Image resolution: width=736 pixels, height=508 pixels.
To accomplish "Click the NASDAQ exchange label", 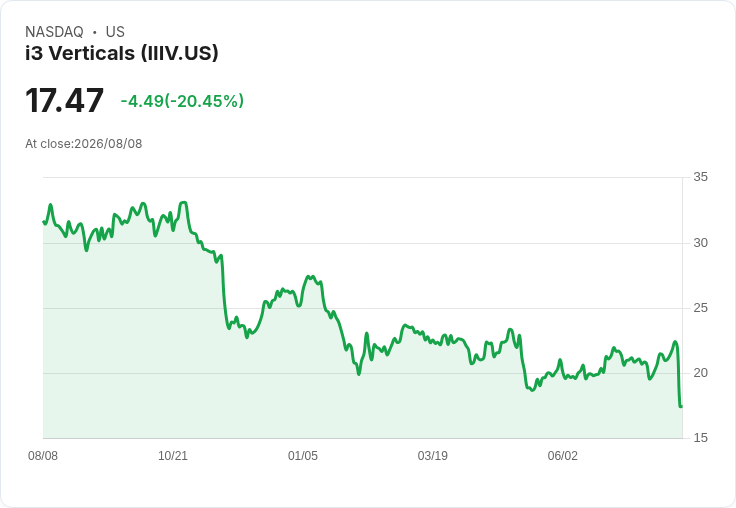I will coord(54,32).
